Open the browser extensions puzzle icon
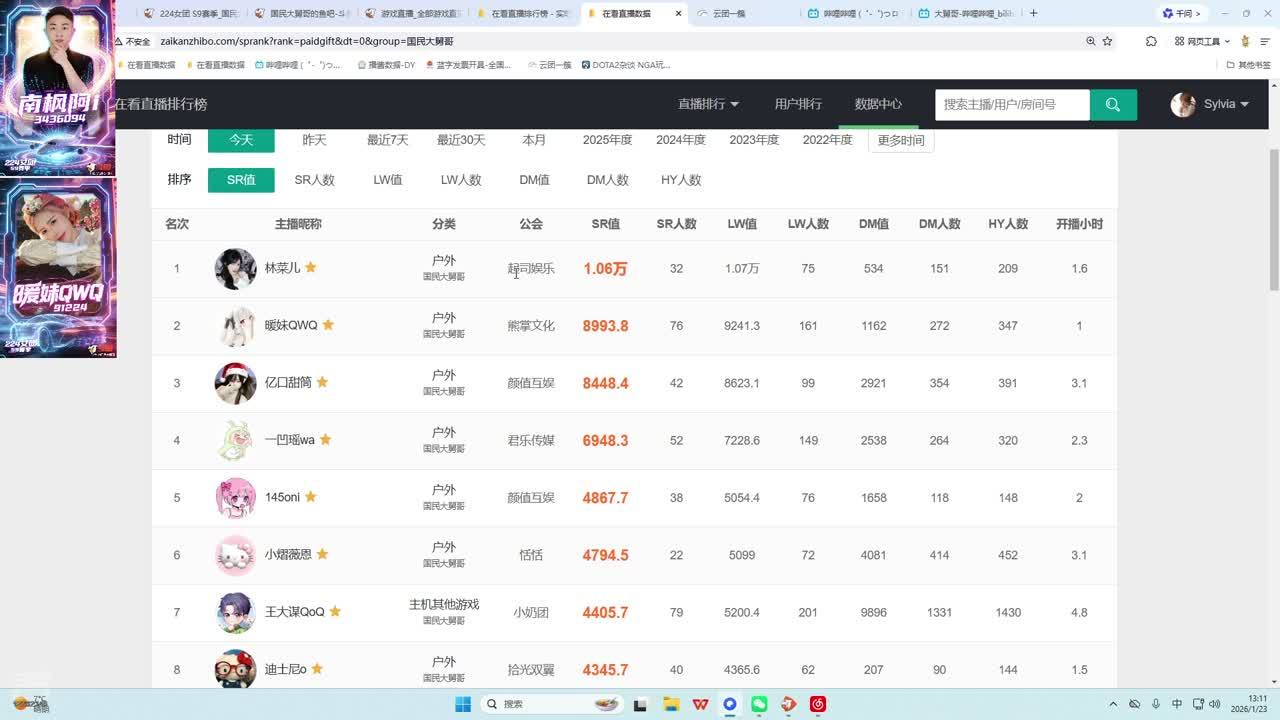Screen dimensions: 1280x720 pos(1151,41)
